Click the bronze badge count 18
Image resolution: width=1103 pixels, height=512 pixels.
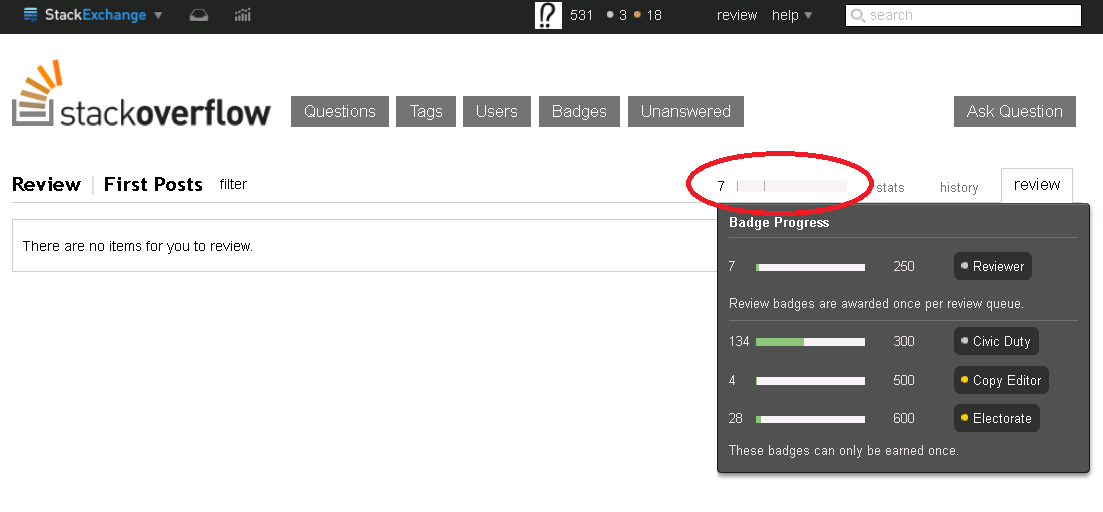pyautogui.click(x=648, y=15)
